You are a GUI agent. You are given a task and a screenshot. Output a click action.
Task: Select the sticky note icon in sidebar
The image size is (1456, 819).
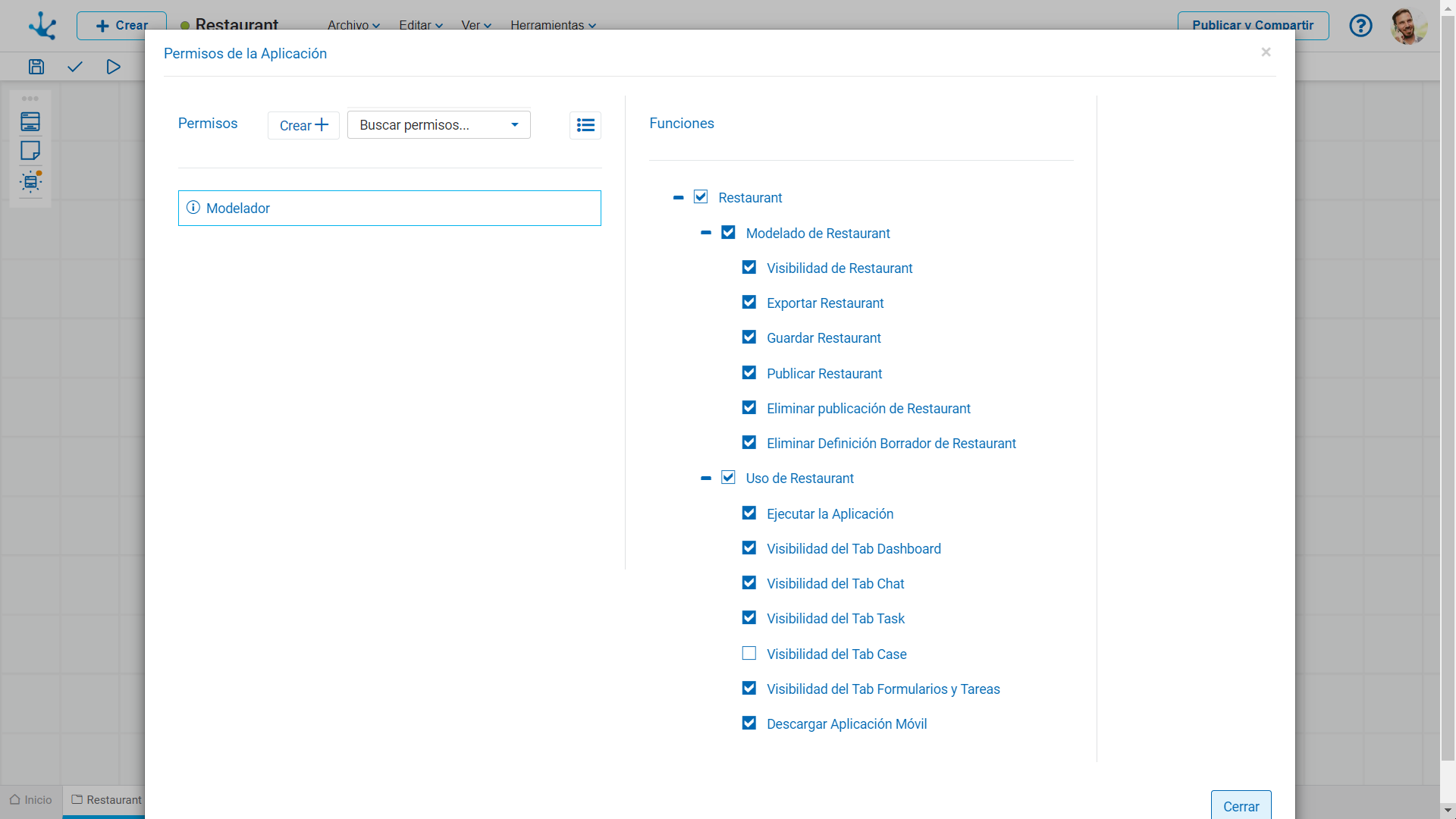30,151
